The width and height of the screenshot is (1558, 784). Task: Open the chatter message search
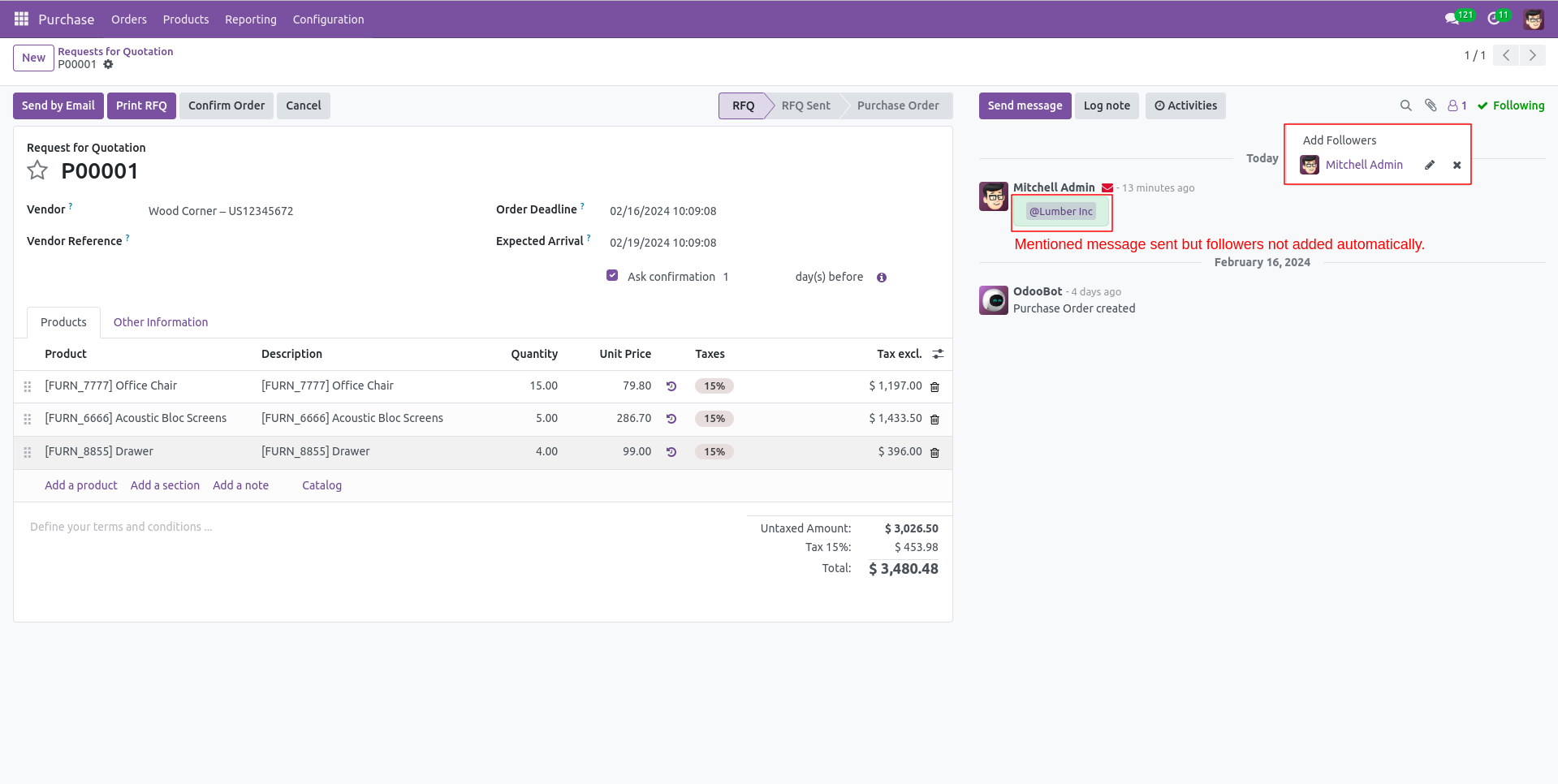tap(1405, 106)
